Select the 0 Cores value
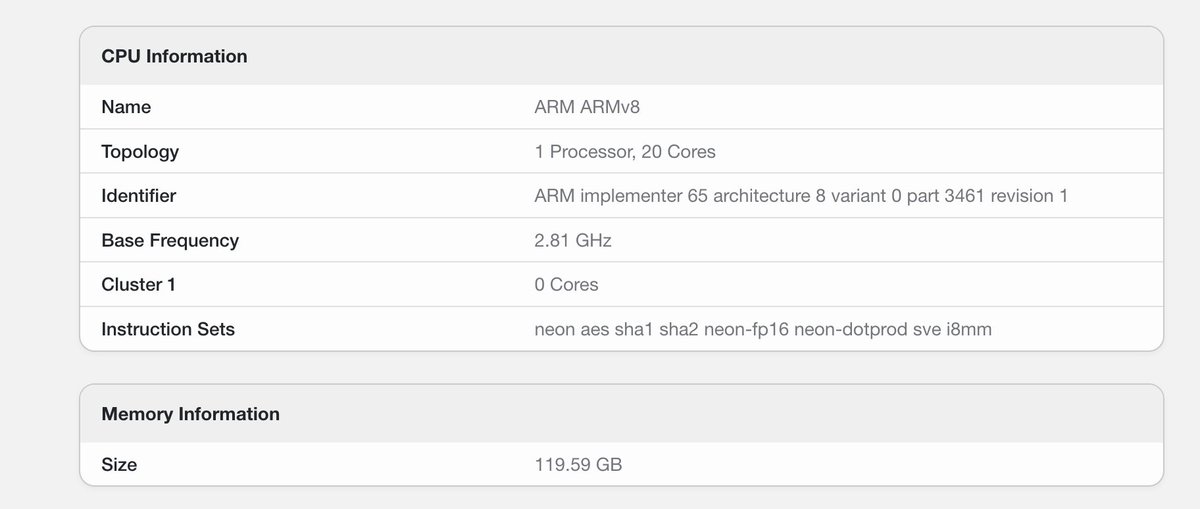The height and width of the screenshot is (509, 1200). (x=566, y=285)
